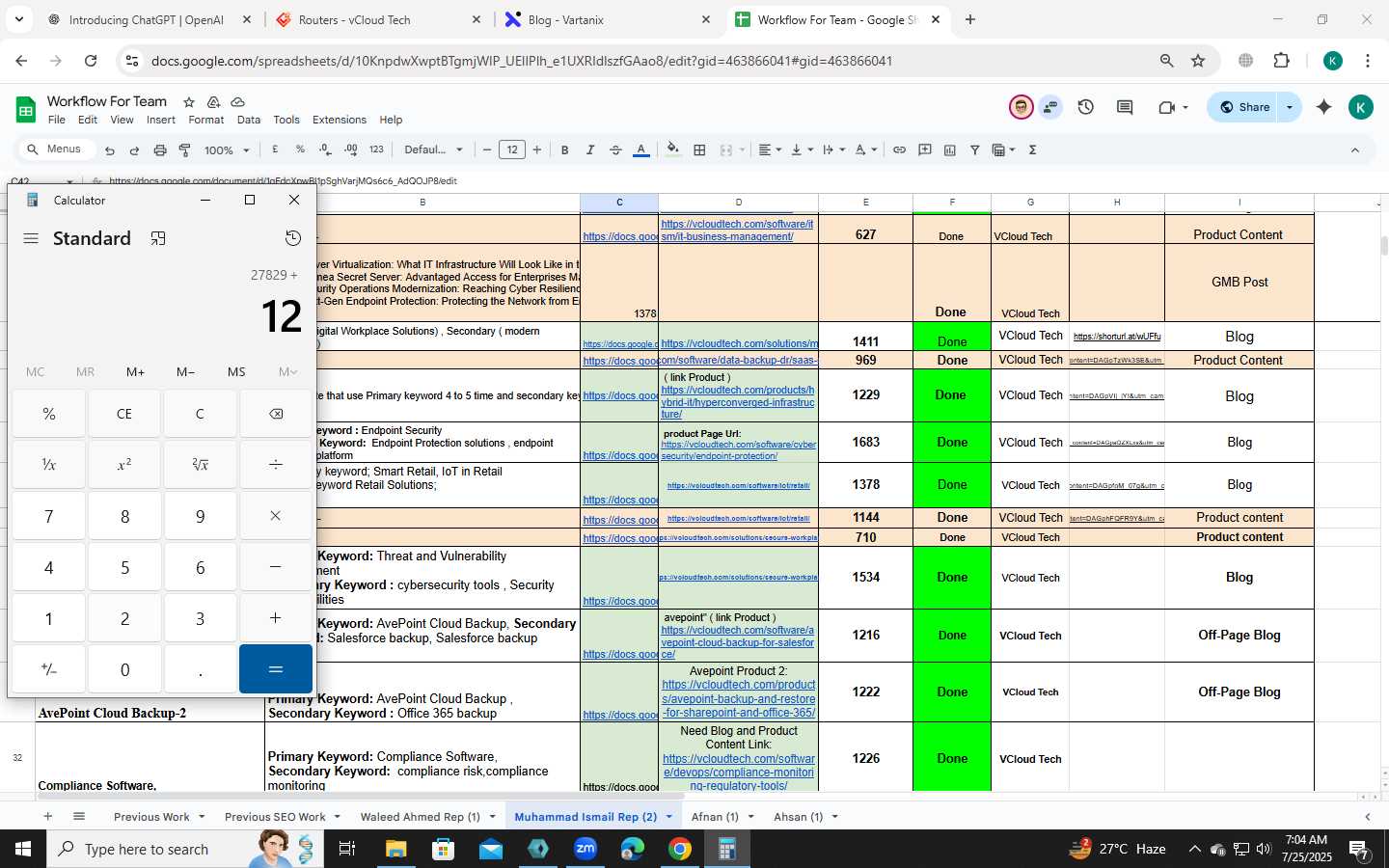The image size is (1389, 868).
Task: Open the File menu
Action: coord(57,120)
